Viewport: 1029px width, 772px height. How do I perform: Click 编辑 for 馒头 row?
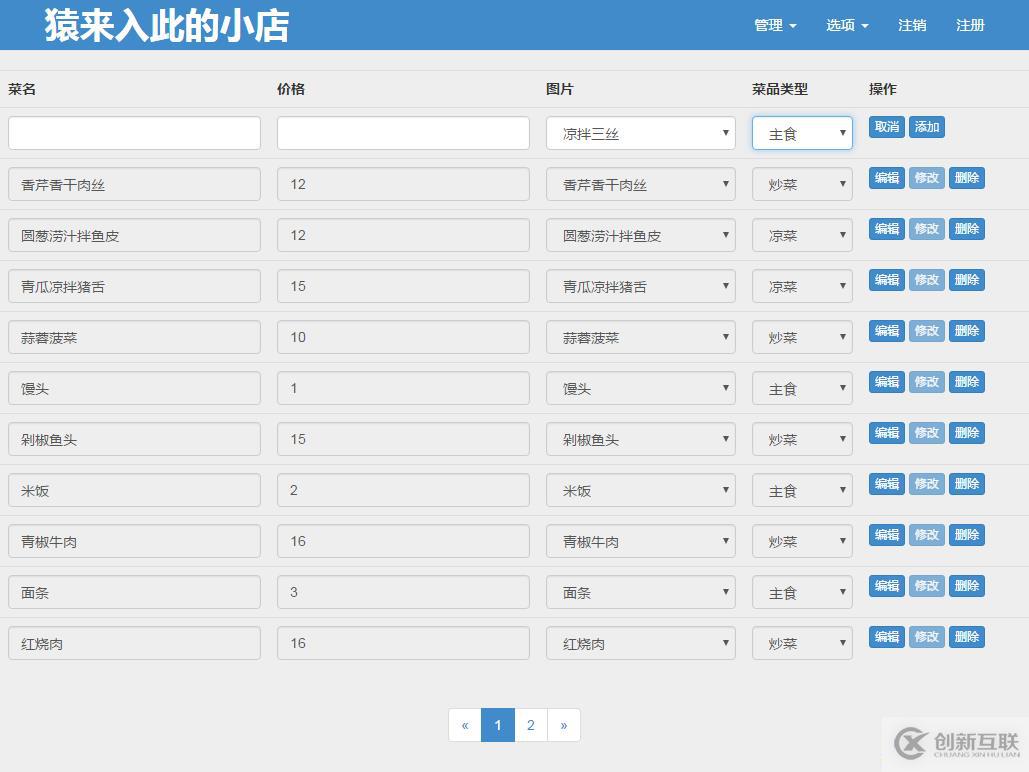point(887,382)
